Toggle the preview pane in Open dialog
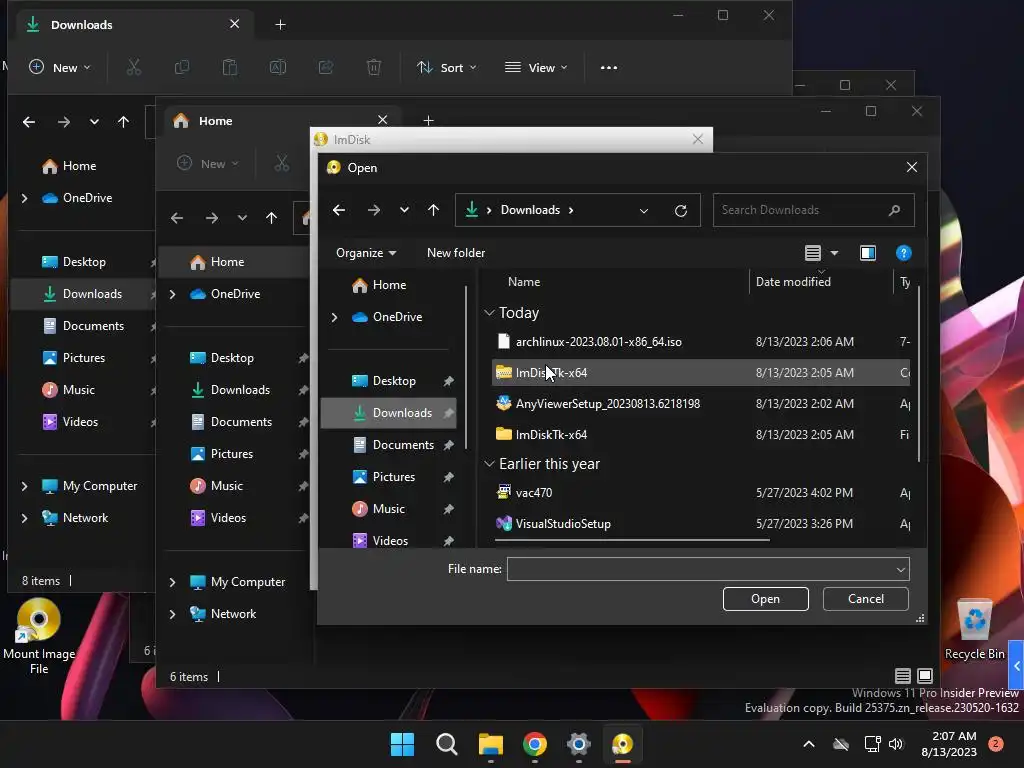The image size is (1024, 768). (x=868, y=253)
